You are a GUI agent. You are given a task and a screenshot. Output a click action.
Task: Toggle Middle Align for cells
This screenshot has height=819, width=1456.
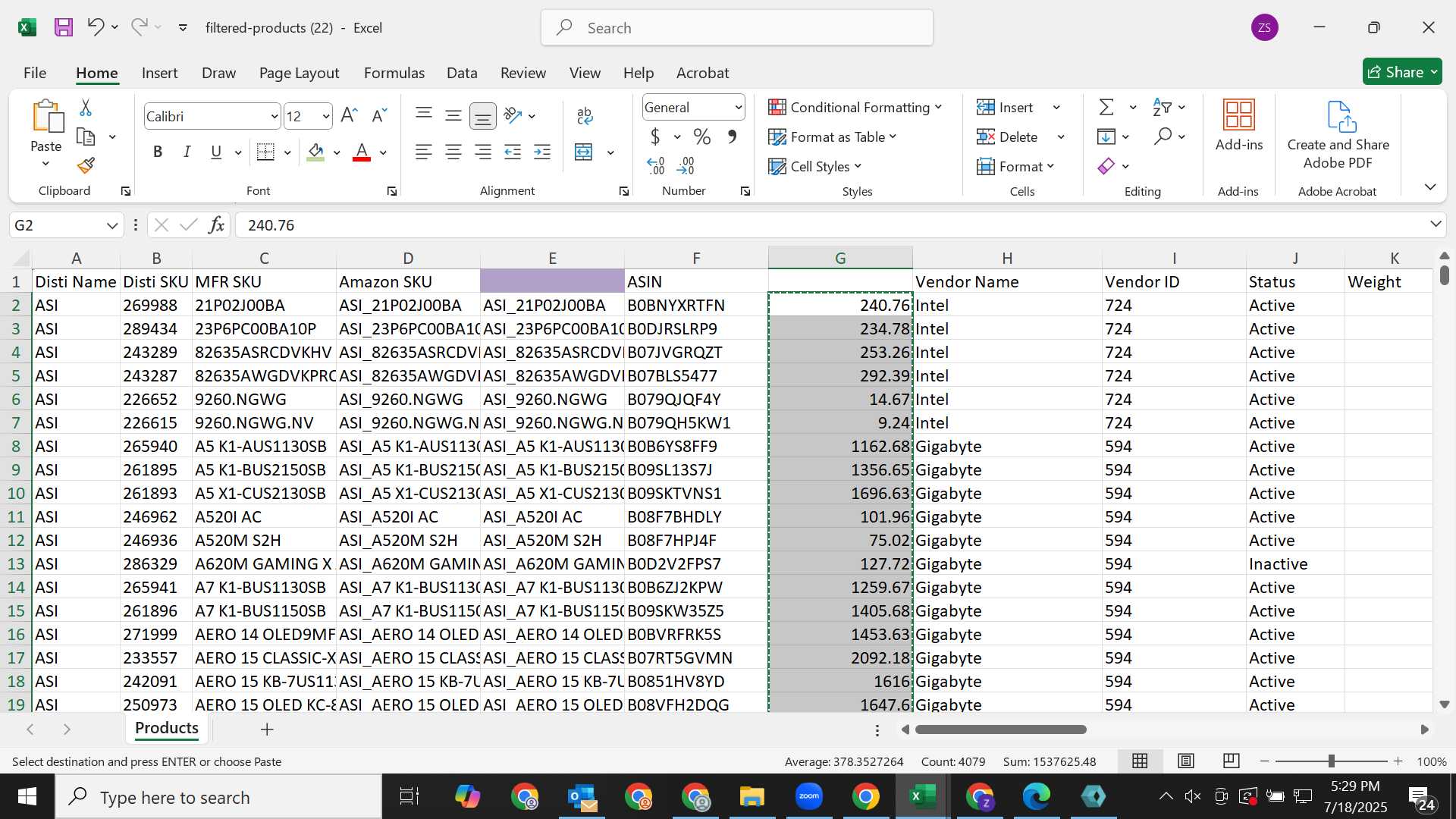(x=453, y=115)
